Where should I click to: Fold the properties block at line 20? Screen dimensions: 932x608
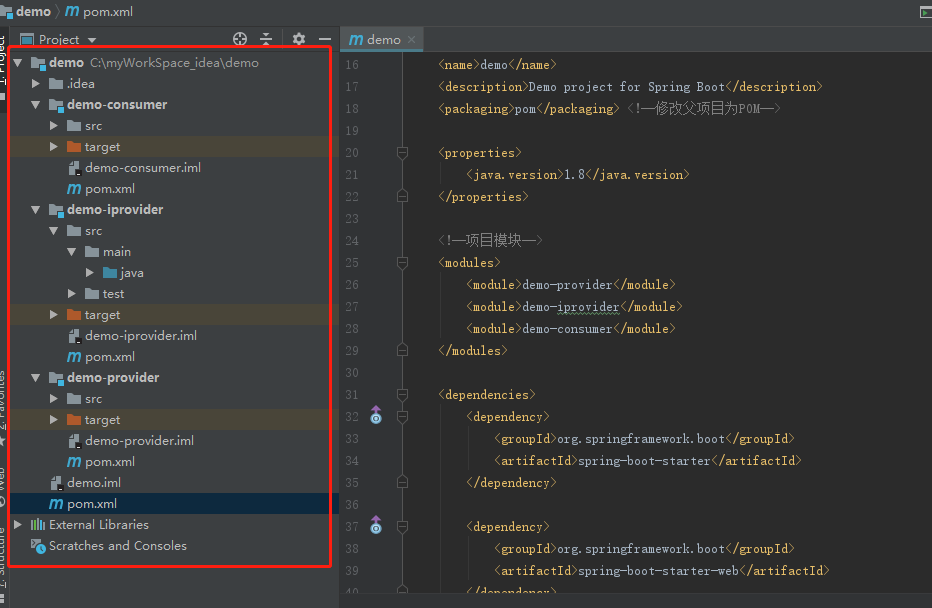(x=402, y=153)
